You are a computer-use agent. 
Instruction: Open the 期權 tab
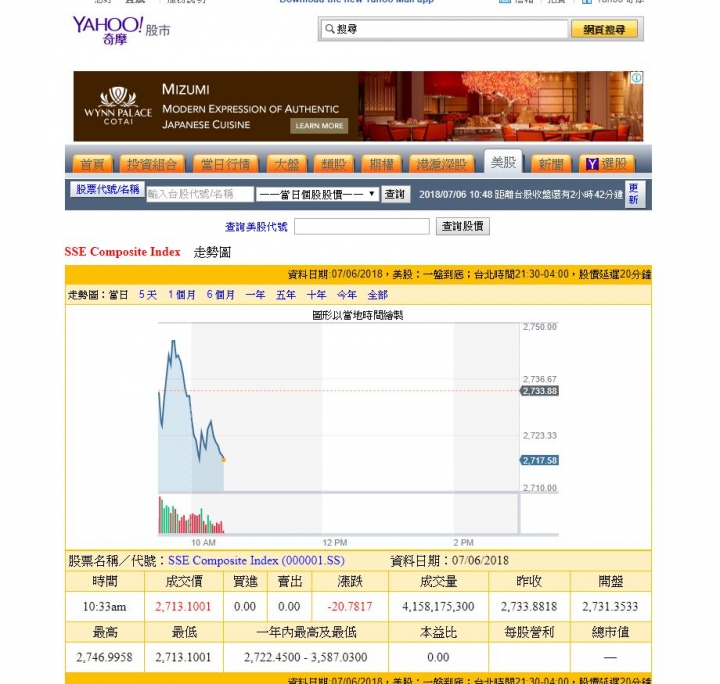click(382, 164)
